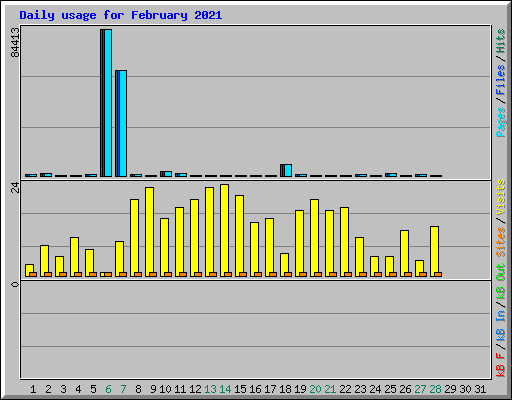Click the yellow visits bar for day 9
This screenshot has width=512, height=400.
coord(149,232)
